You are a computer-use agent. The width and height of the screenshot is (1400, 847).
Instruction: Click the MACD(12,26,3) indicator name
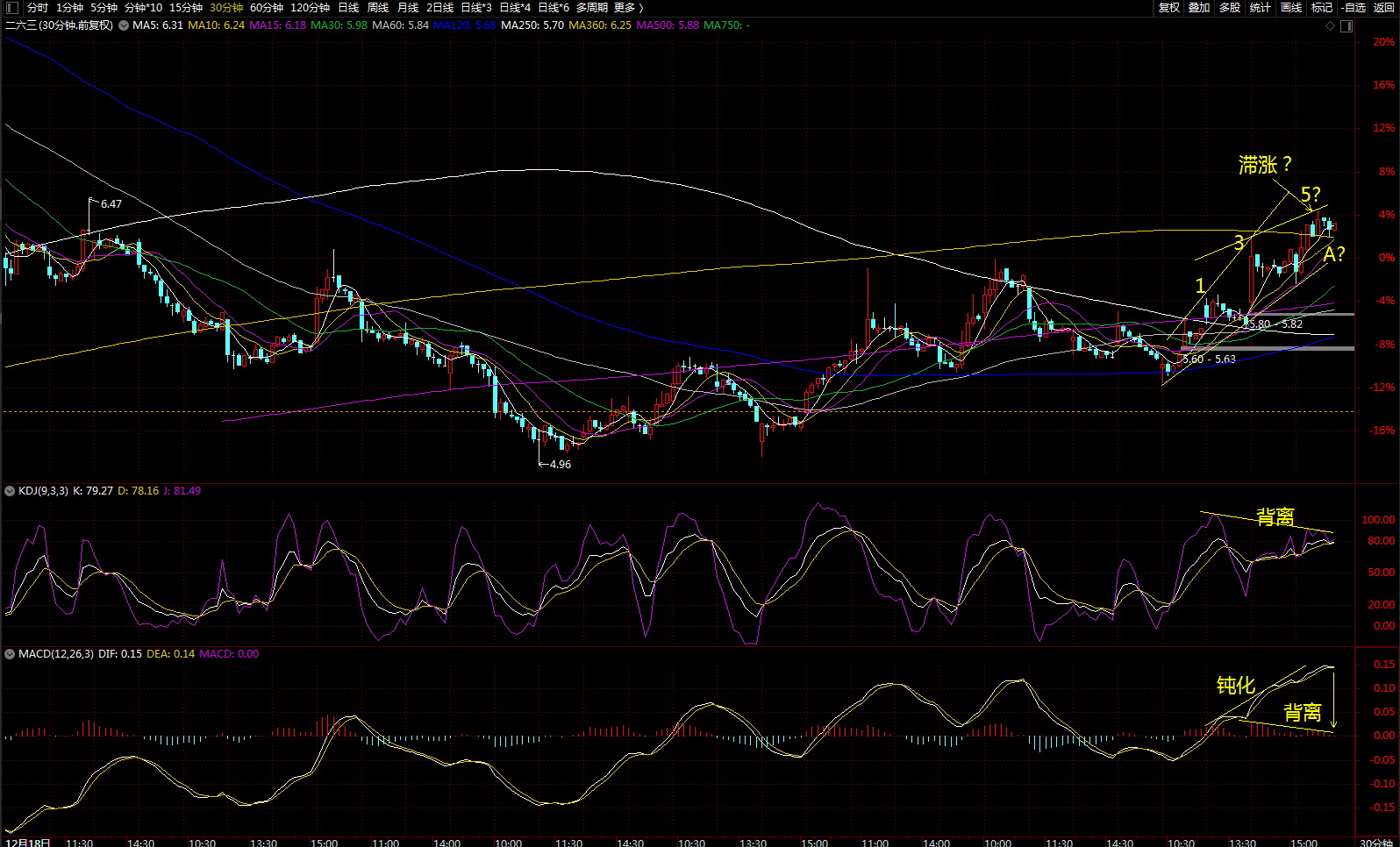click(56, 654)
